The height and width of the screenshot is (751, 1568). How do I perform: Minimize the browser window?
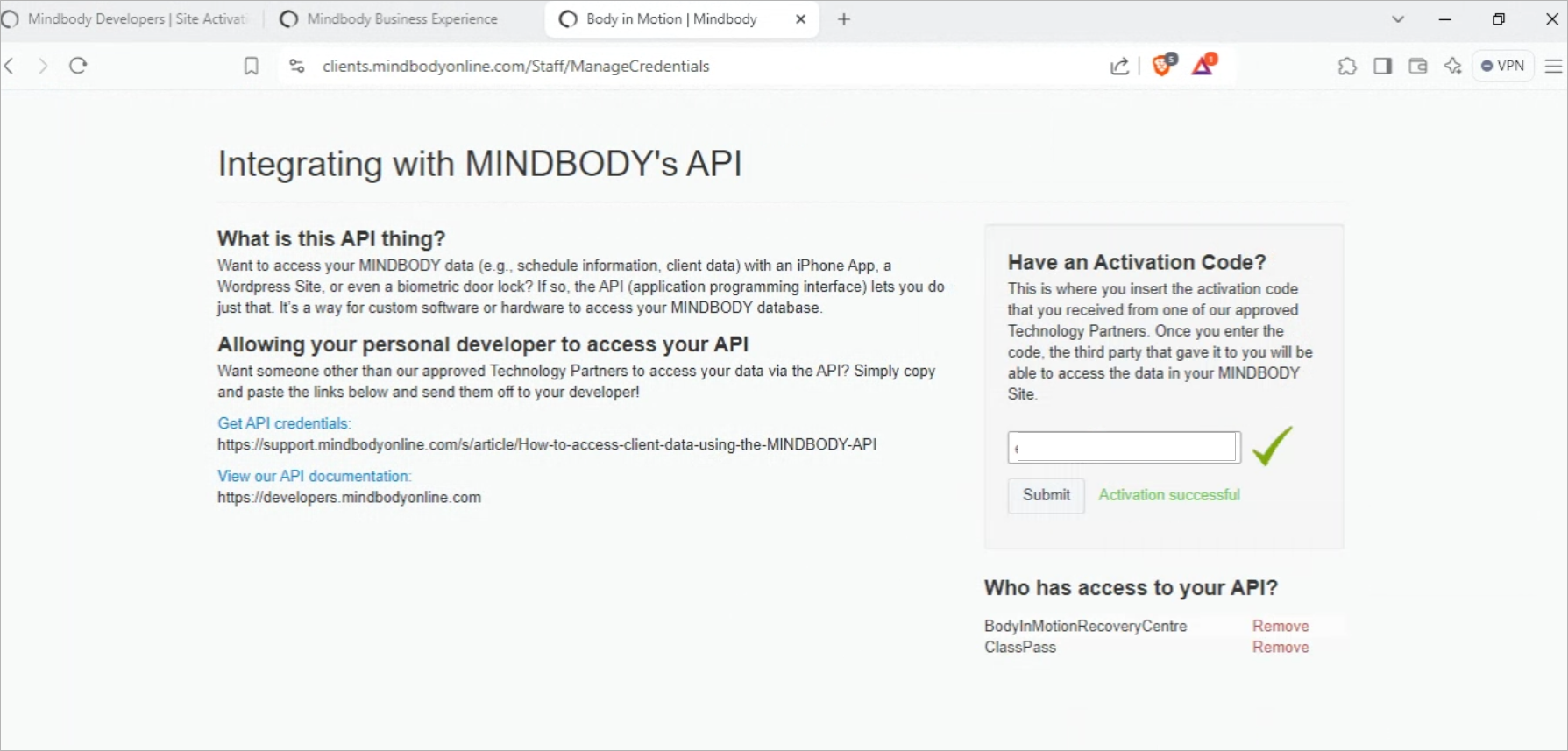[x=1445, y=19]
